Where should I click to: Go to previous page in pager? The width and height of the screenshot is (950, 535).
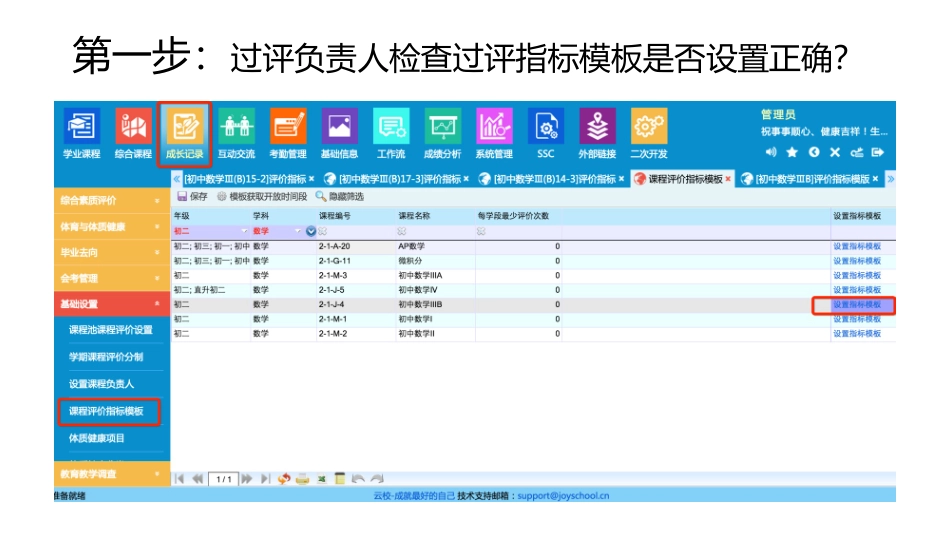pos(198,479)
